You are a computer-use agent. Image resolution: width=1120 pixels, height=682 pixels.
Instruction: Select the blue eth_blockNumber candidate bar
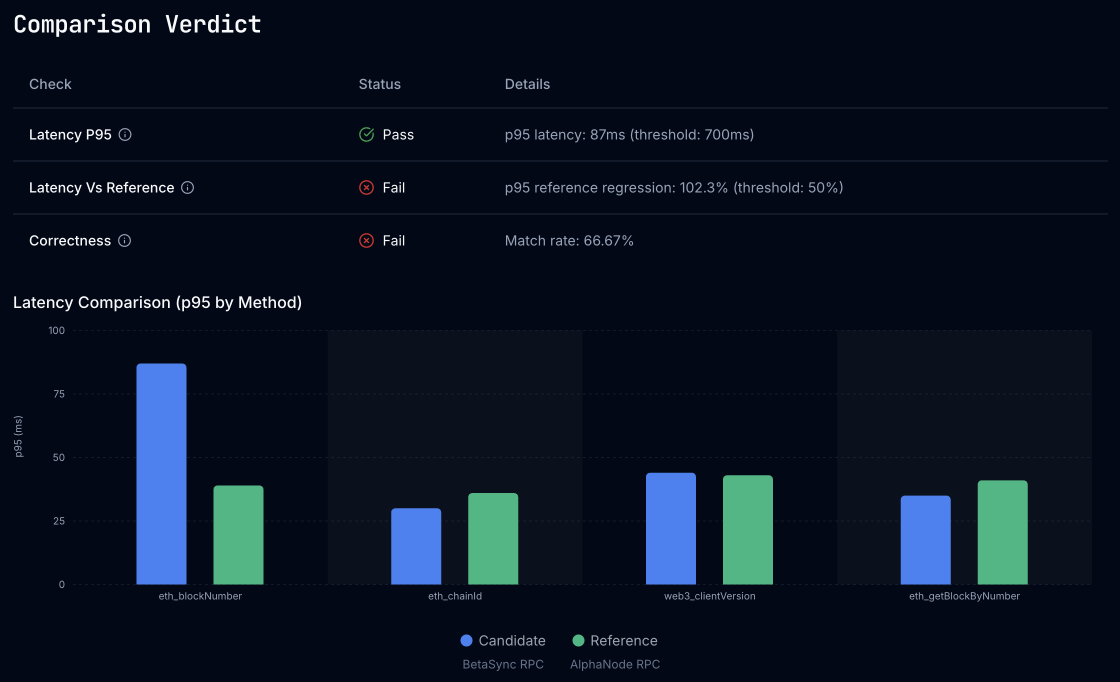click(x=161, y=474)
